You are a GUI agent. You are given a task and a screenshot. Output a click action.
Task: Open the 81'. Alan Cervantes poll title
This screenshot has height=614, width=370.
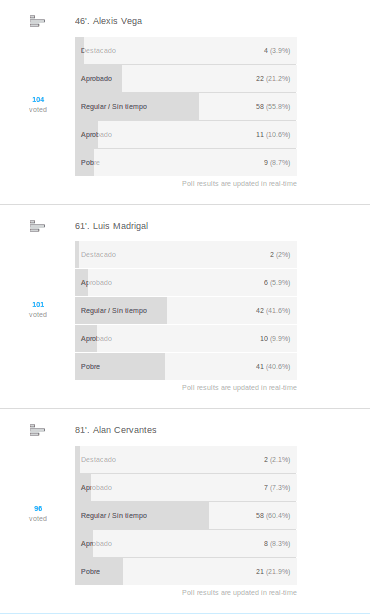tap(116, 430)
